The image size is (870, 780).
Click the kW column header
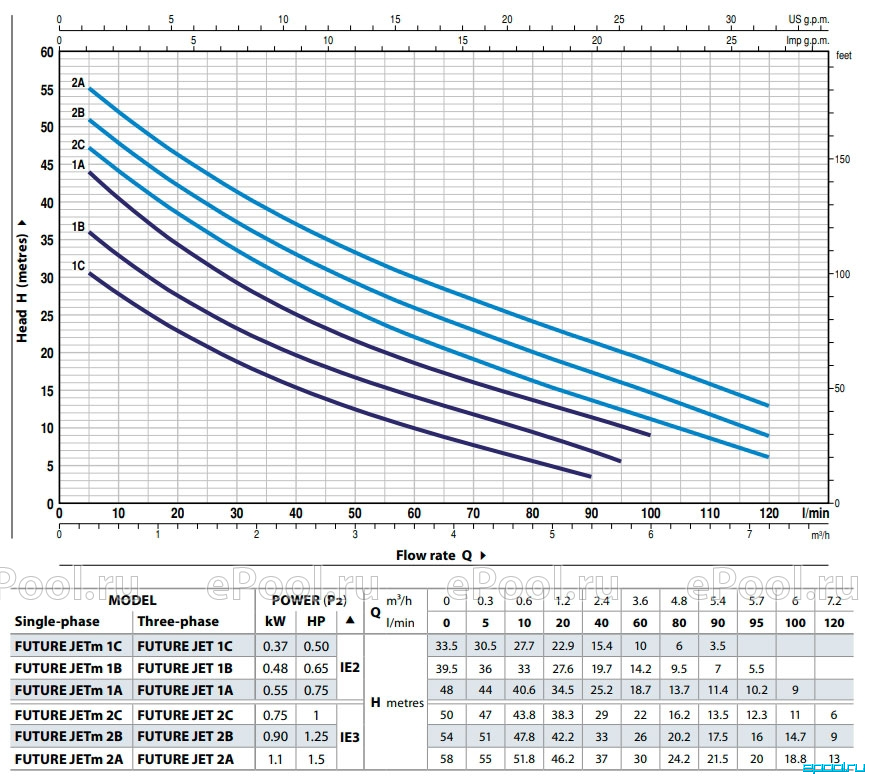click(275, 621)
